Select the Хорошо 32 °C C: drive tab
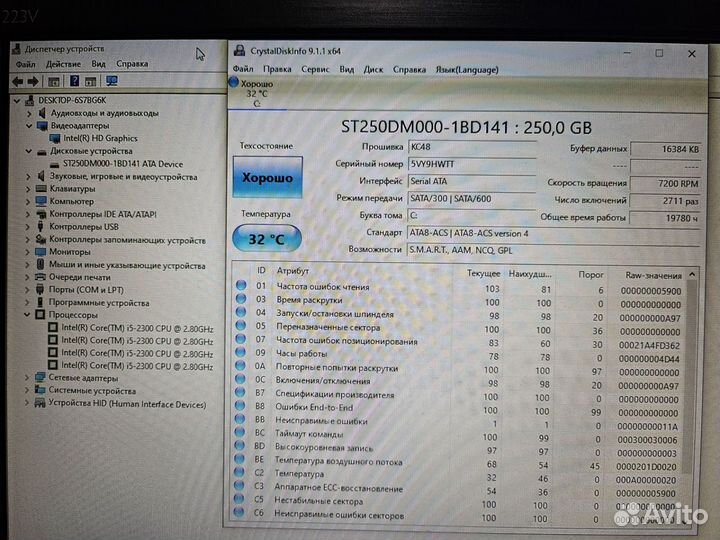Viewport: 720px width, 540px height. point(257,94)
